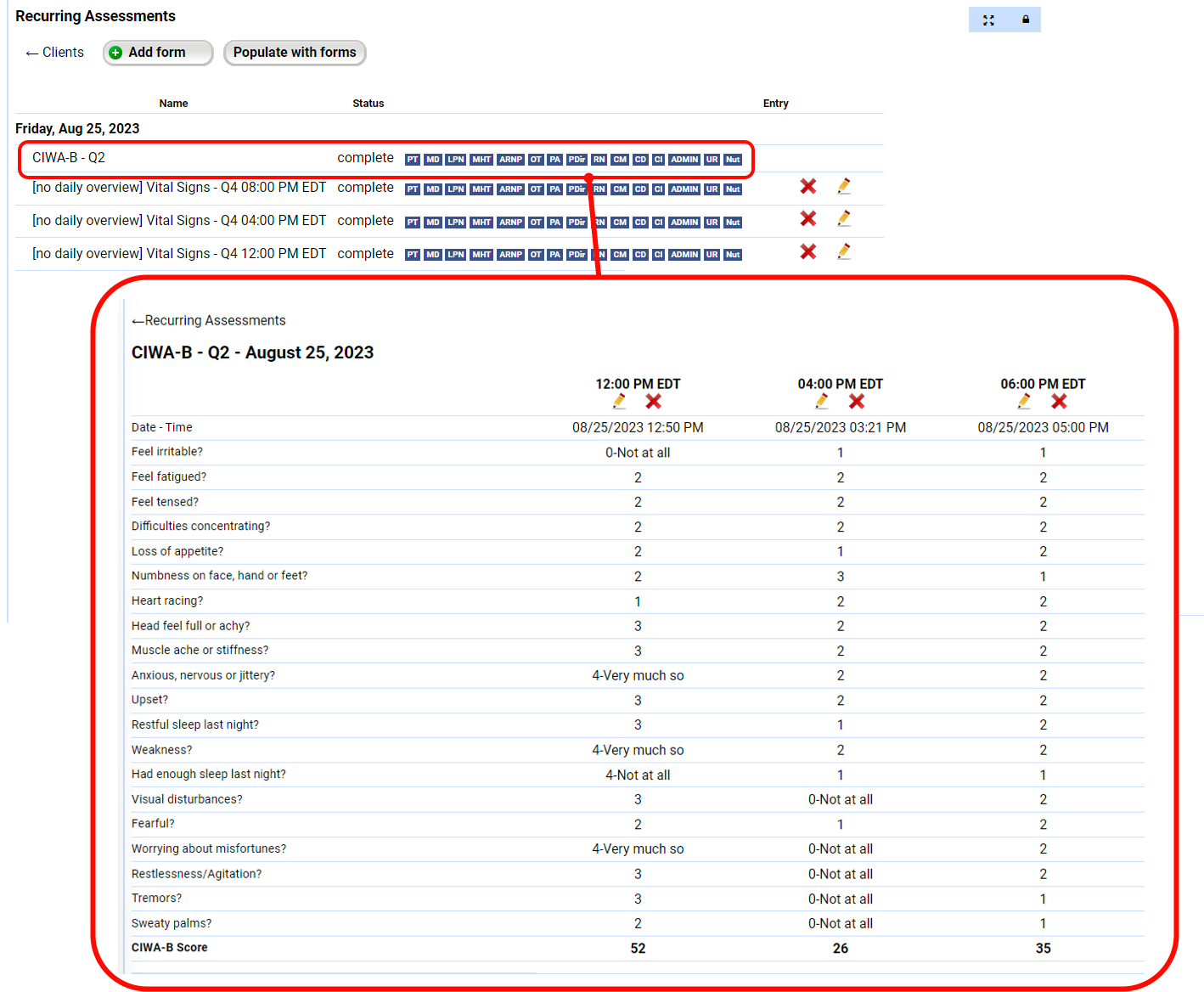Open the CIWA-B - Q2 assessment row
This screenshot has height=992, width=1204.
click(x=69, y=158)
